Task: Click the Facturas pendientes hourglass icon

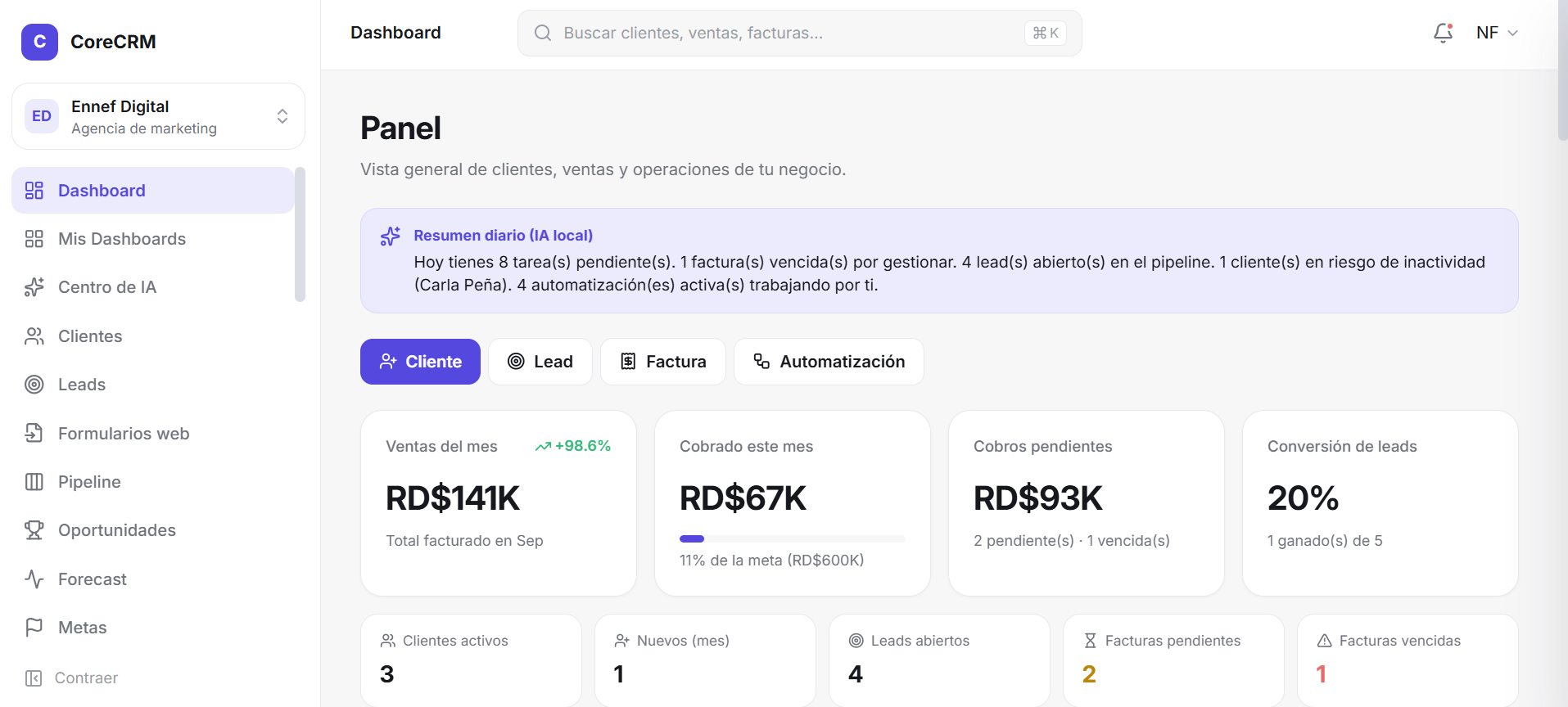Action: [x=1090, y=641]
